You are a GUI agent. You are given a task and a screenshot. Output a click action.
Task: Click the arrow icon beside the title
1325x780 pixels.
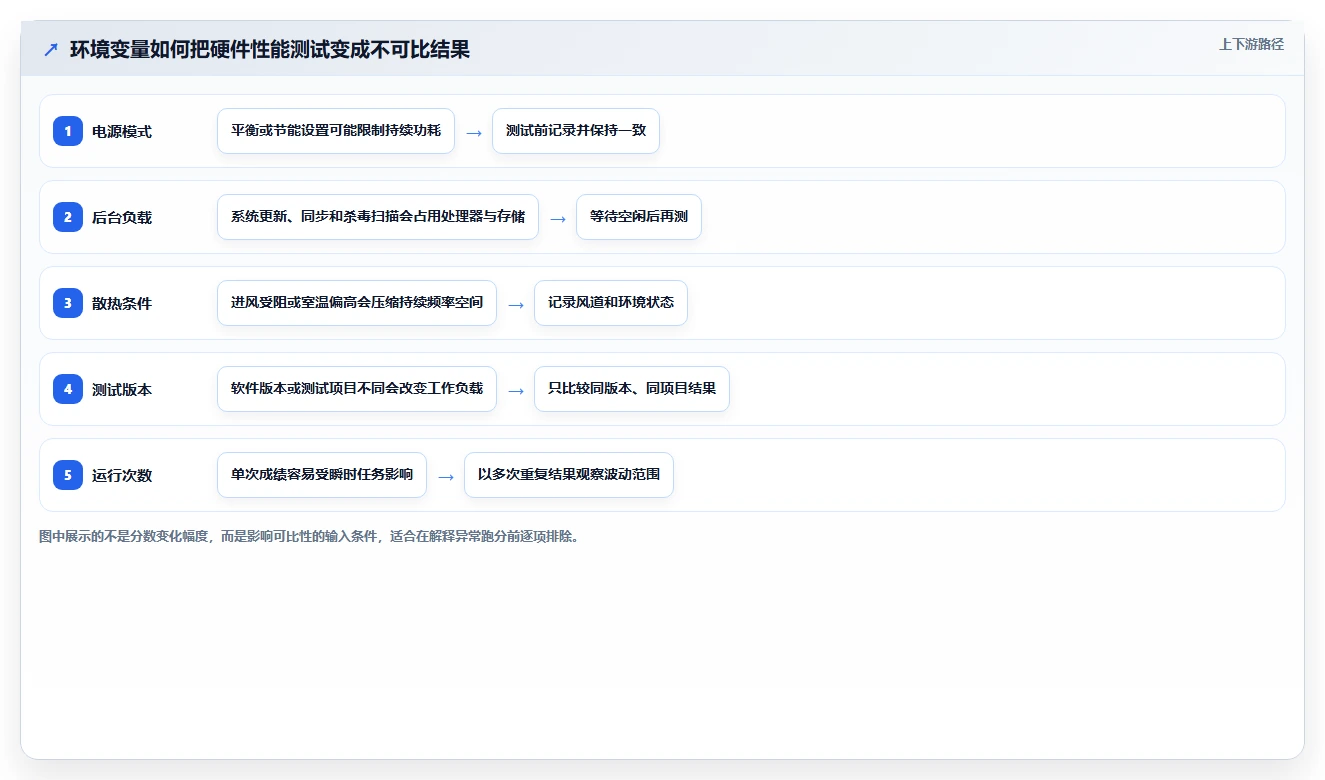pos(51,49)
